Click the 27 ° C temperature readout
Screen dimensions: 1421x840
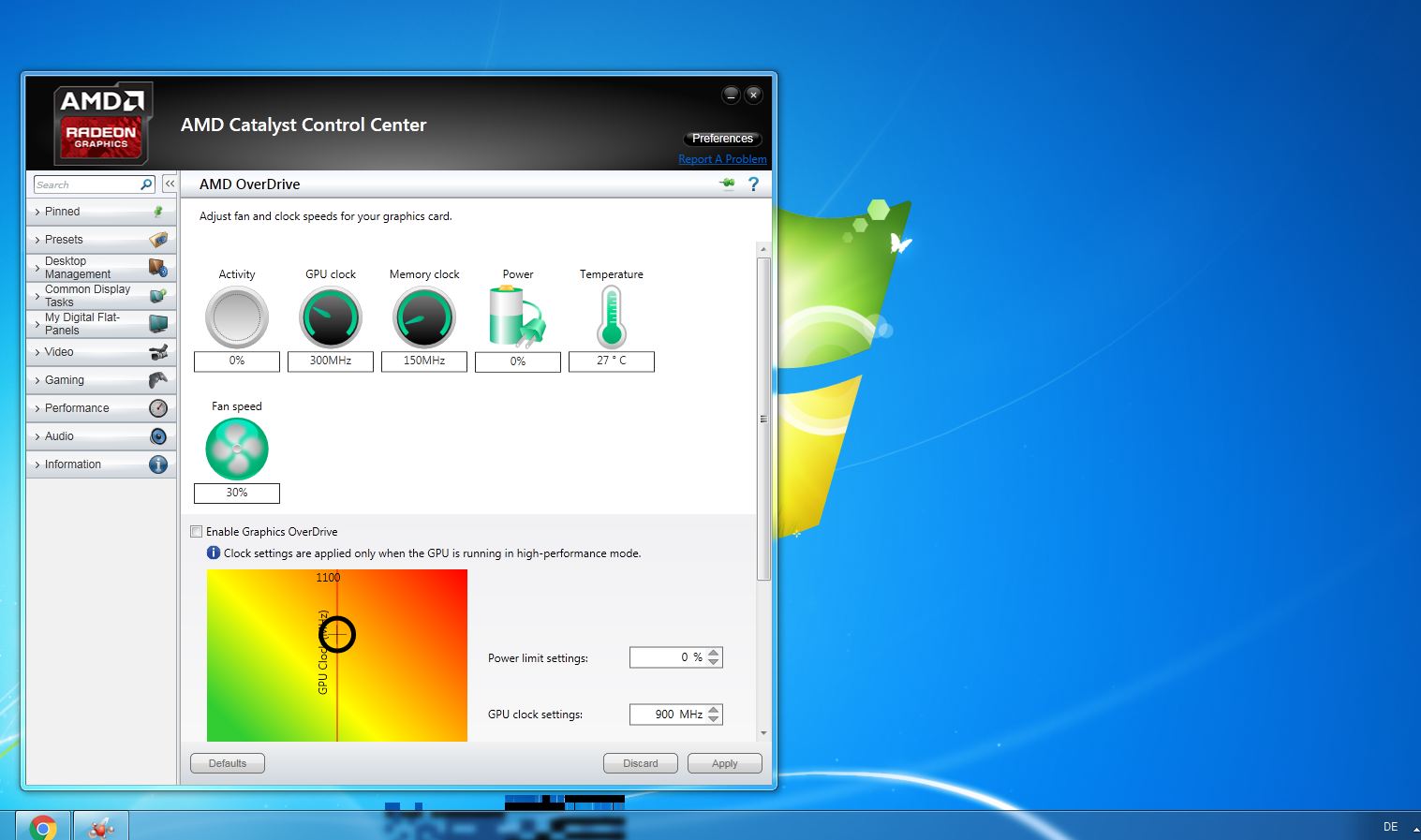tap(612, 361)
